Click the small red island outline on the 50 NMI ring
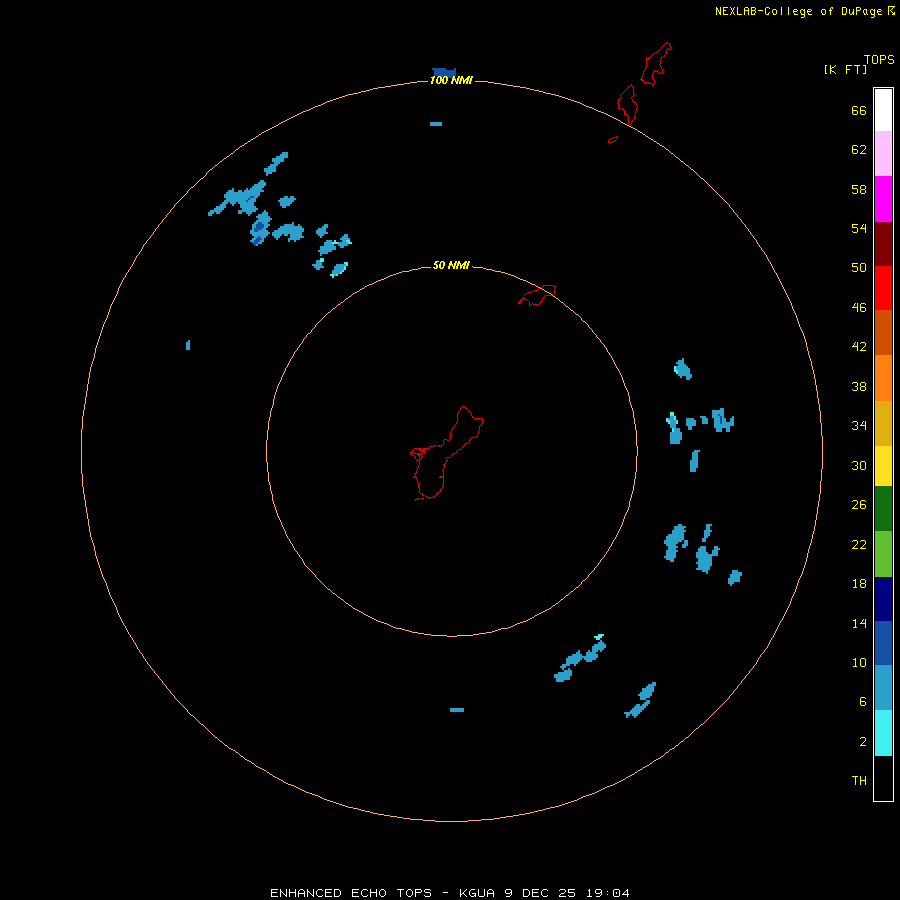 click(537, 295)
